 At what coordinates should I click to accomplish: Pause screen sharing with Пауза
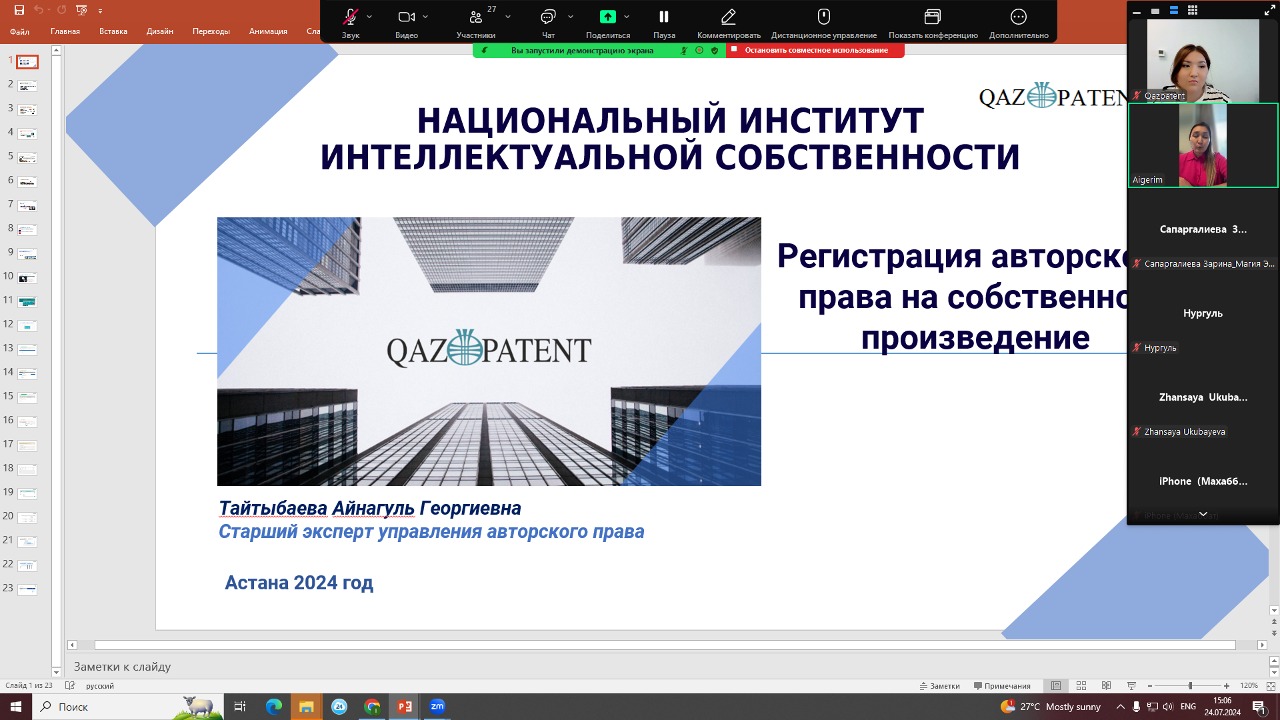point(664,17)
